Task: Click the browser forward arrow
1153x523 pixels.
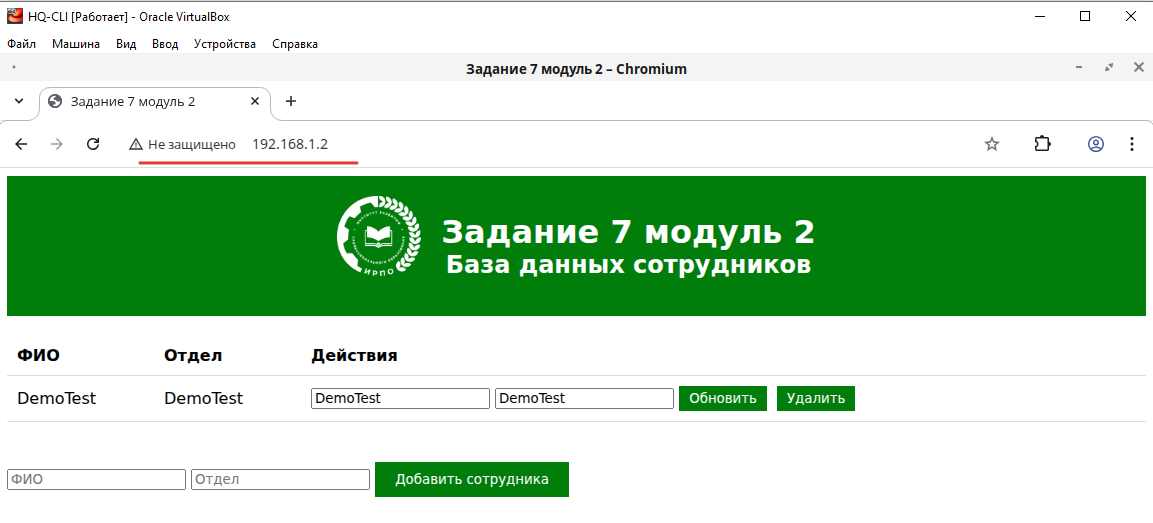Action: coord(57,144)
